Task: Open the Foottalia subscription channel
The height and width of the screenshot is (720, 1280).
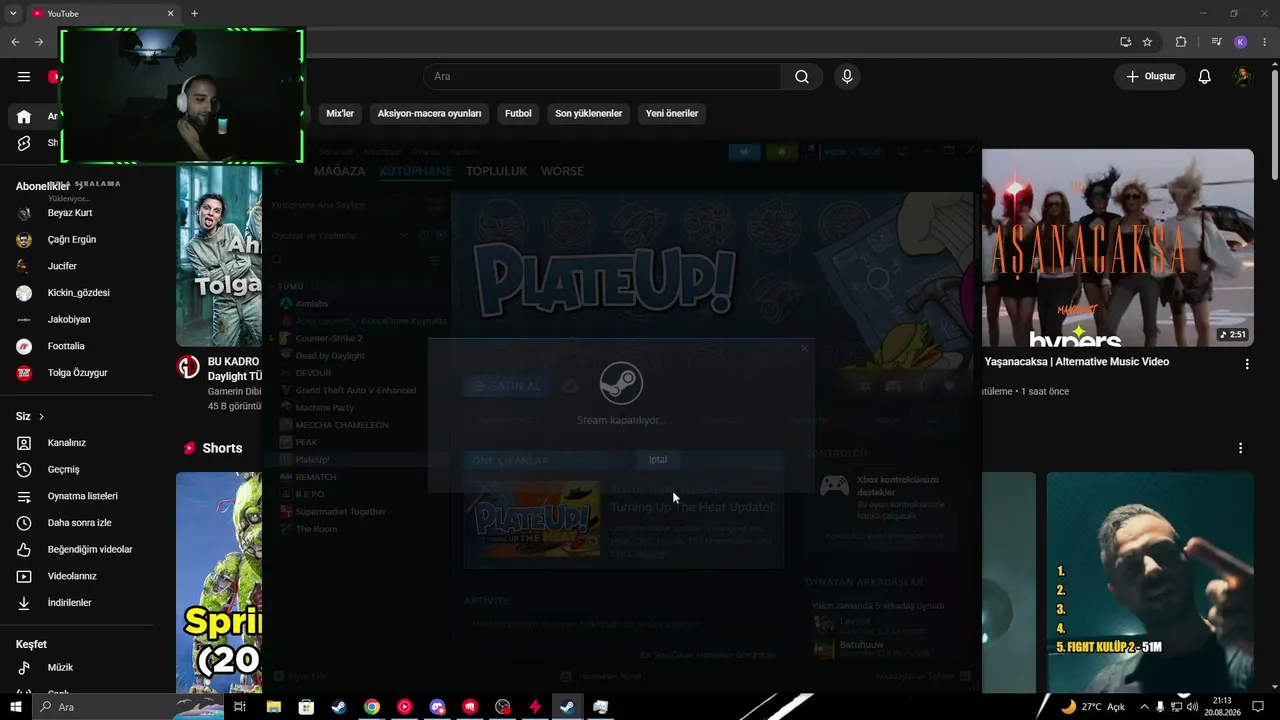Action: (x=66, y=347)
